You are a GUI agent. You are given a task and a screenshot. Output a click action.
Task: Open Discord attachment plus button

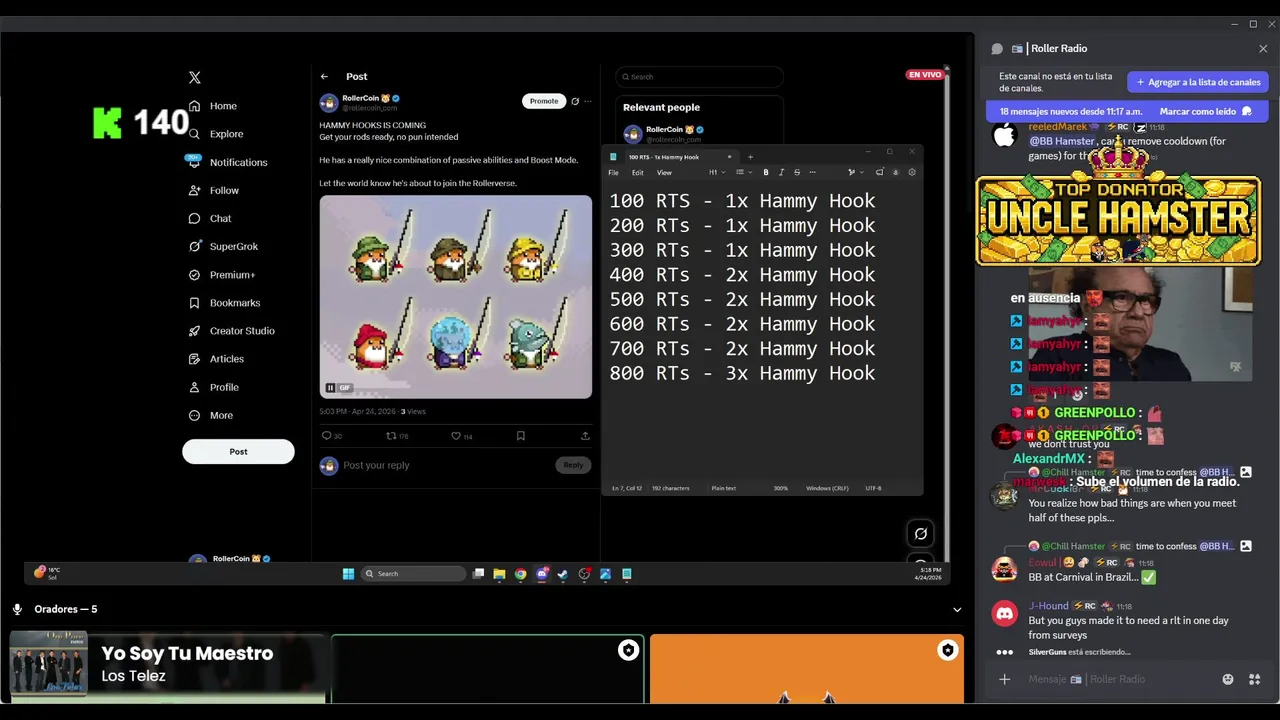point(1004,679)
